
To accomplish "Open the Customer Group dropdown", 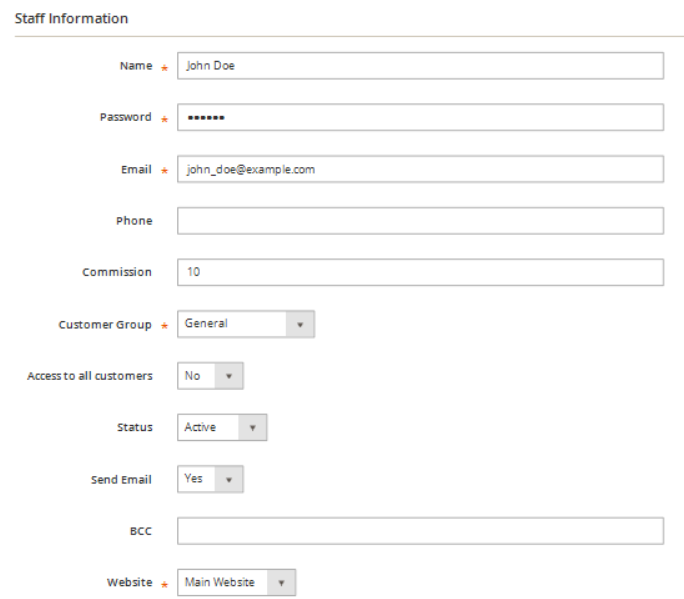I will coord(246,324).
